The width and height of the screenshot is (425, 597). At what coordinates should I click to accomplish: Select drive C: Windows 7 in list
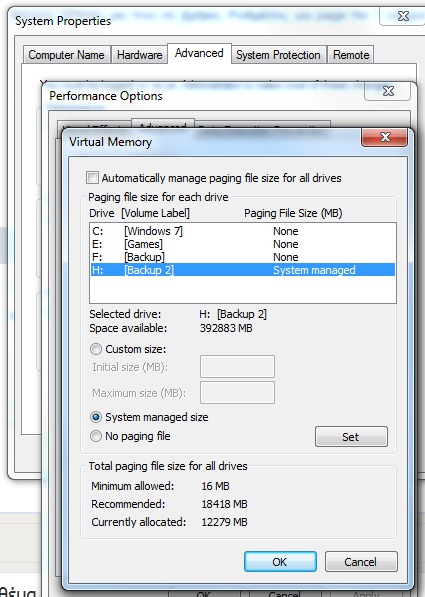(243, 231)
